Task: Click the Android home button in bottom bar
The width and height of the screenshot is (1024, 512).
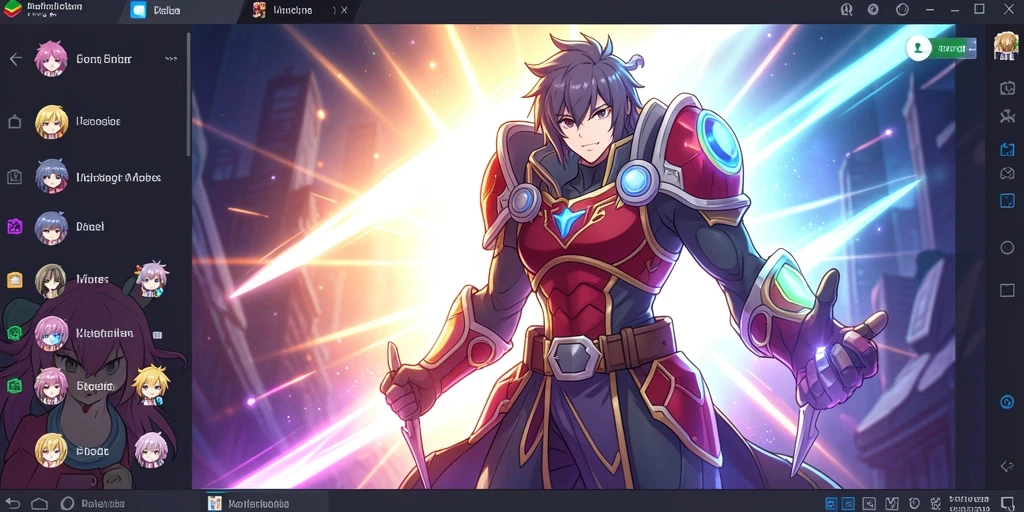Action: point(40,504)
